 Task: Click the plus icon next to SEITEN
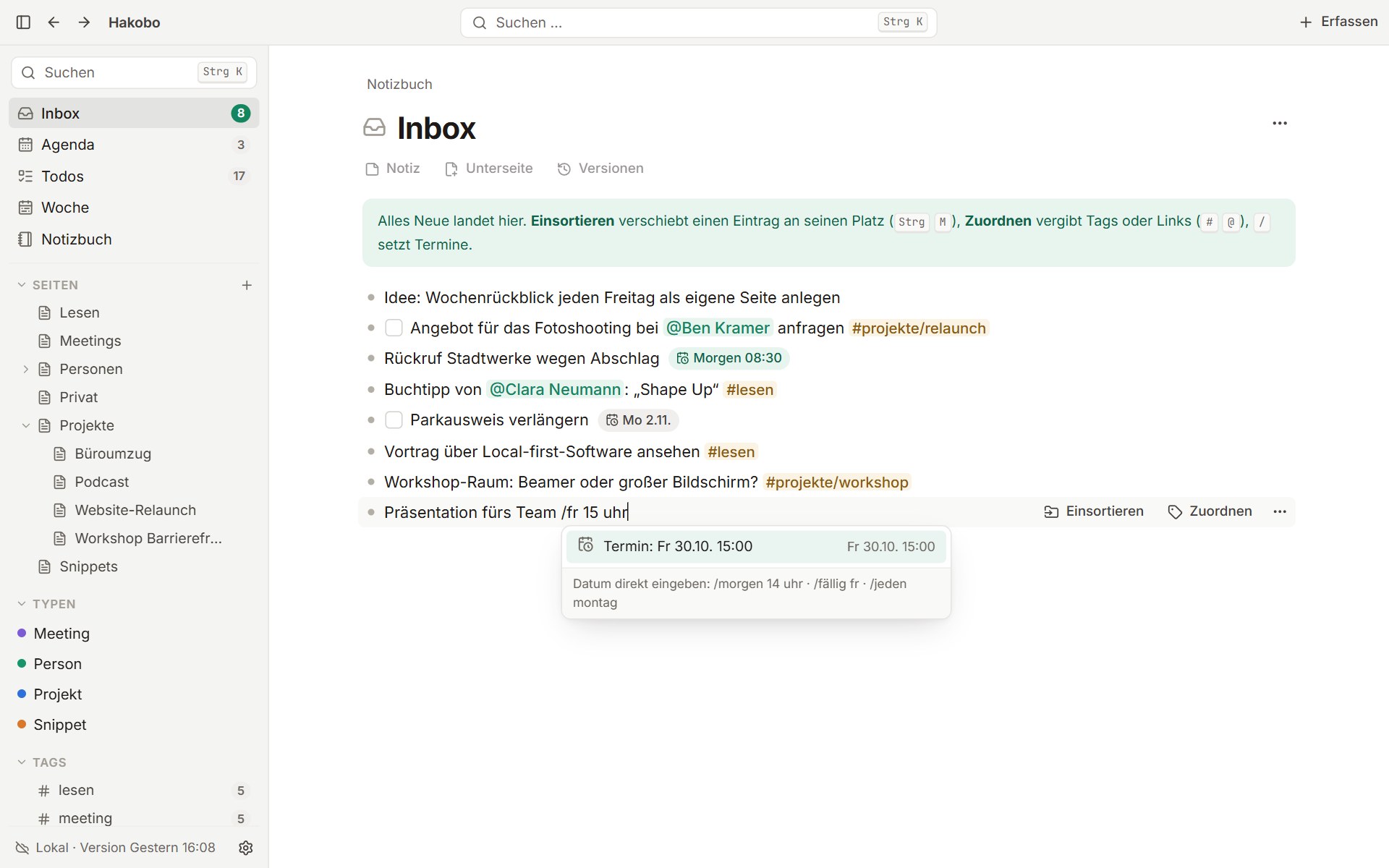247,285
